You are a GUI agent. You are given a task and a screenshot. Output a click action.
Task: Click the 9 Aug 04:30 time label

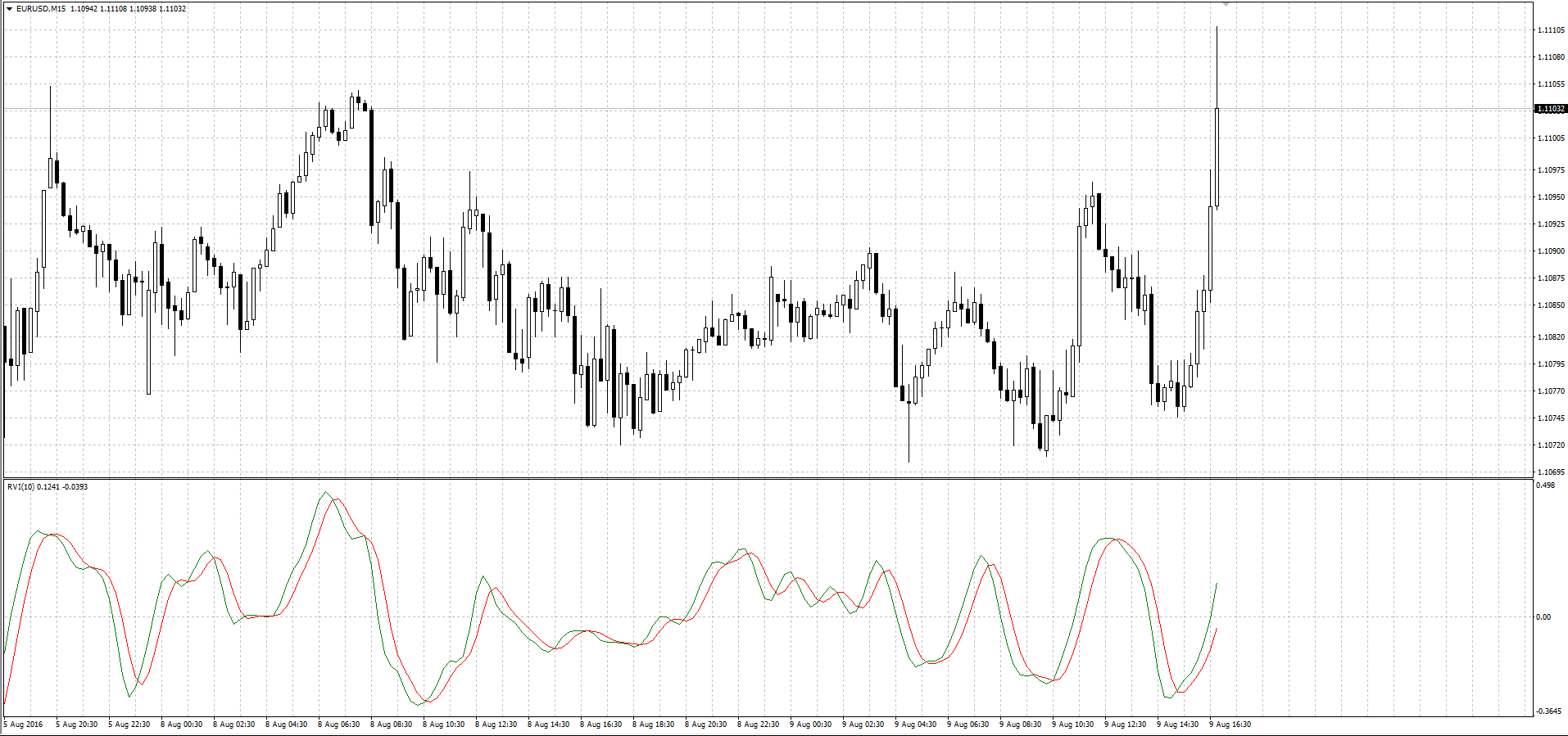click(916, 725)
